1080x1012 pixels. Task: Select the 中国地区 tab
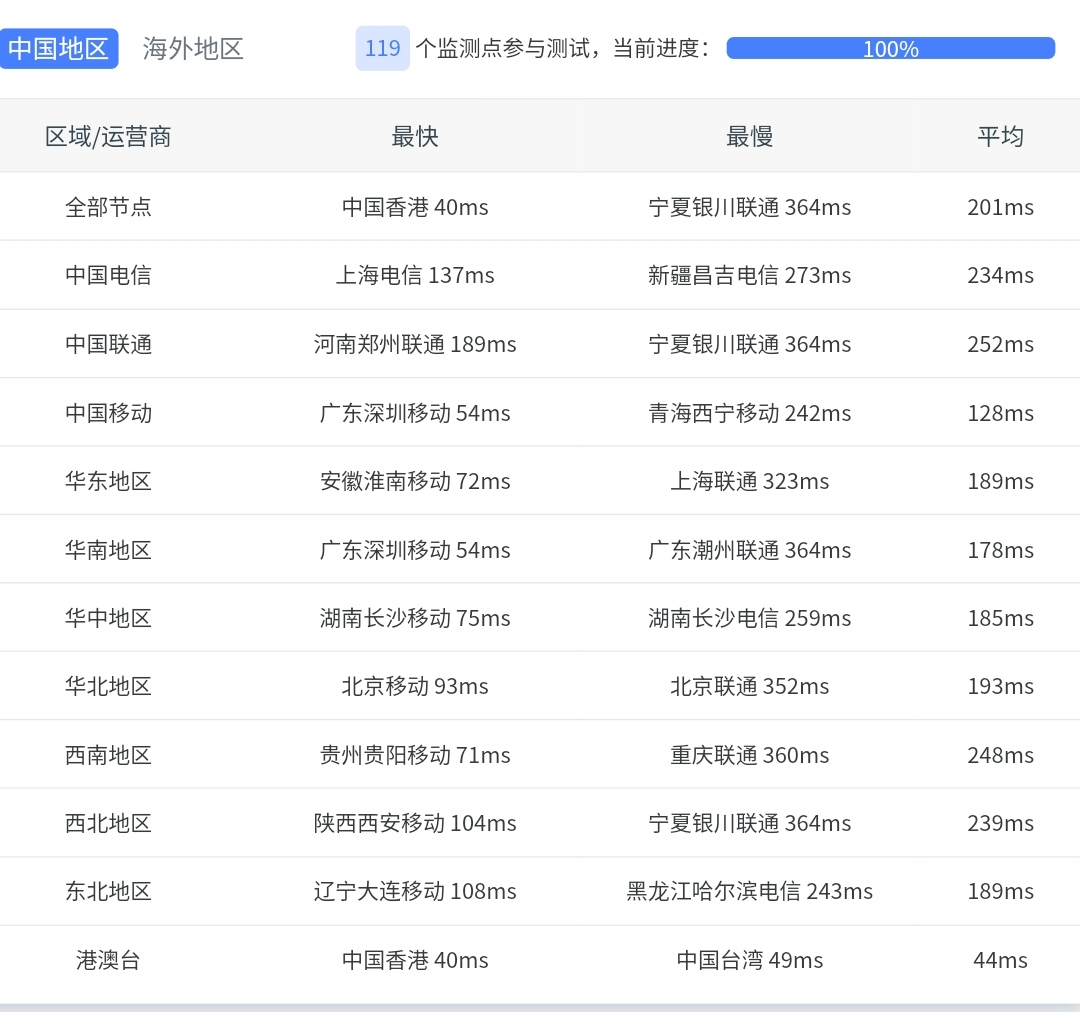pyautogui.click(x=59, y=46)
